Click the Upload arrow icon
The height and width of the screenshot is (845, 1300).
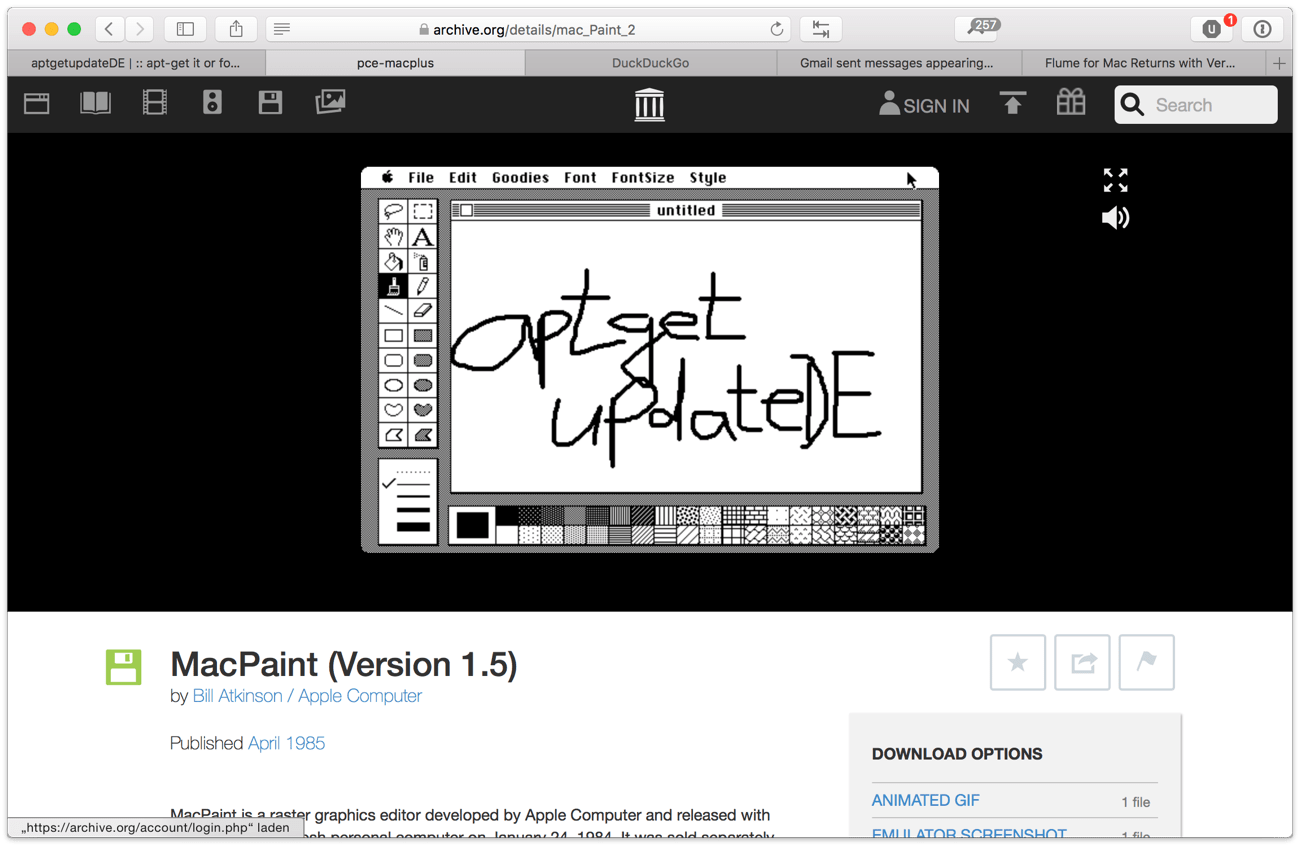(x=1013, y=103)
